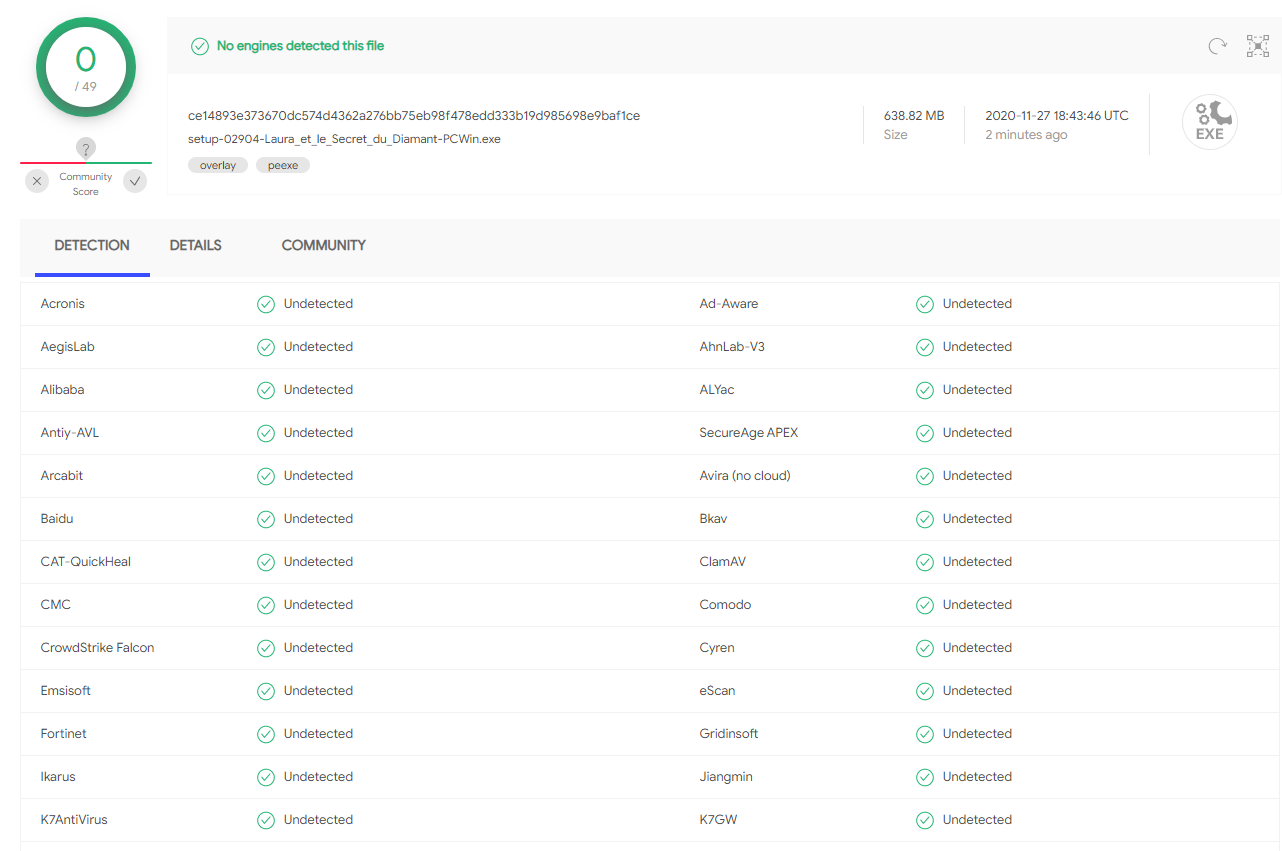Click the Community Score label

[x=86, y=184]
